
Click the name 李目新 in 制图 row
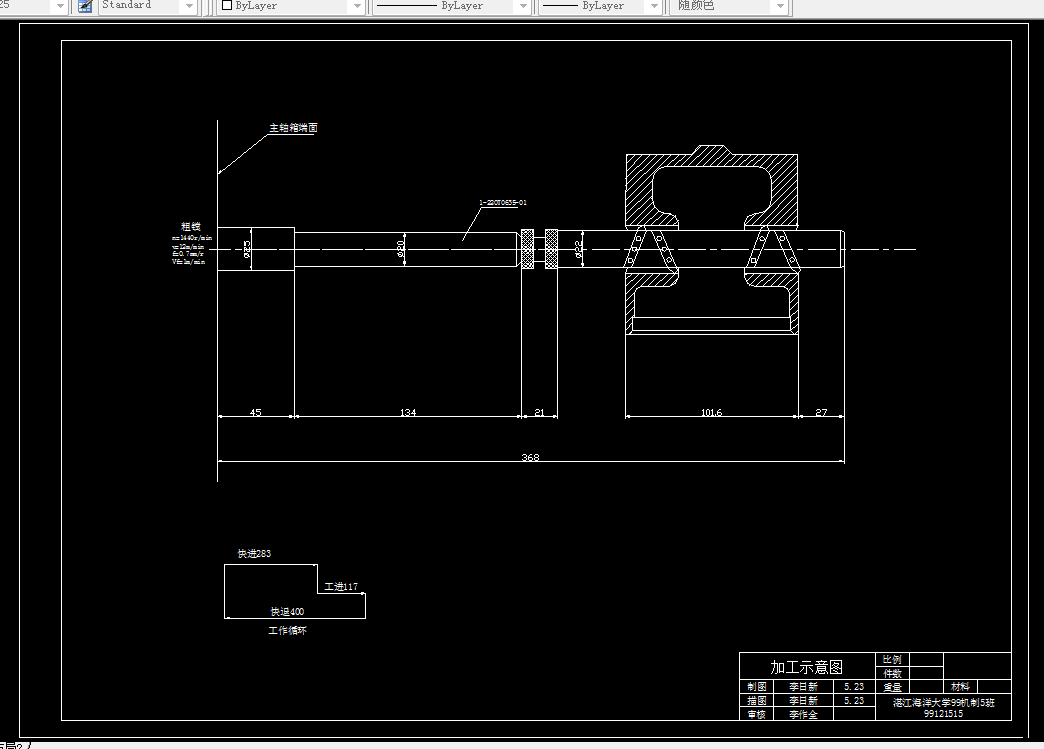coord(803,686)
